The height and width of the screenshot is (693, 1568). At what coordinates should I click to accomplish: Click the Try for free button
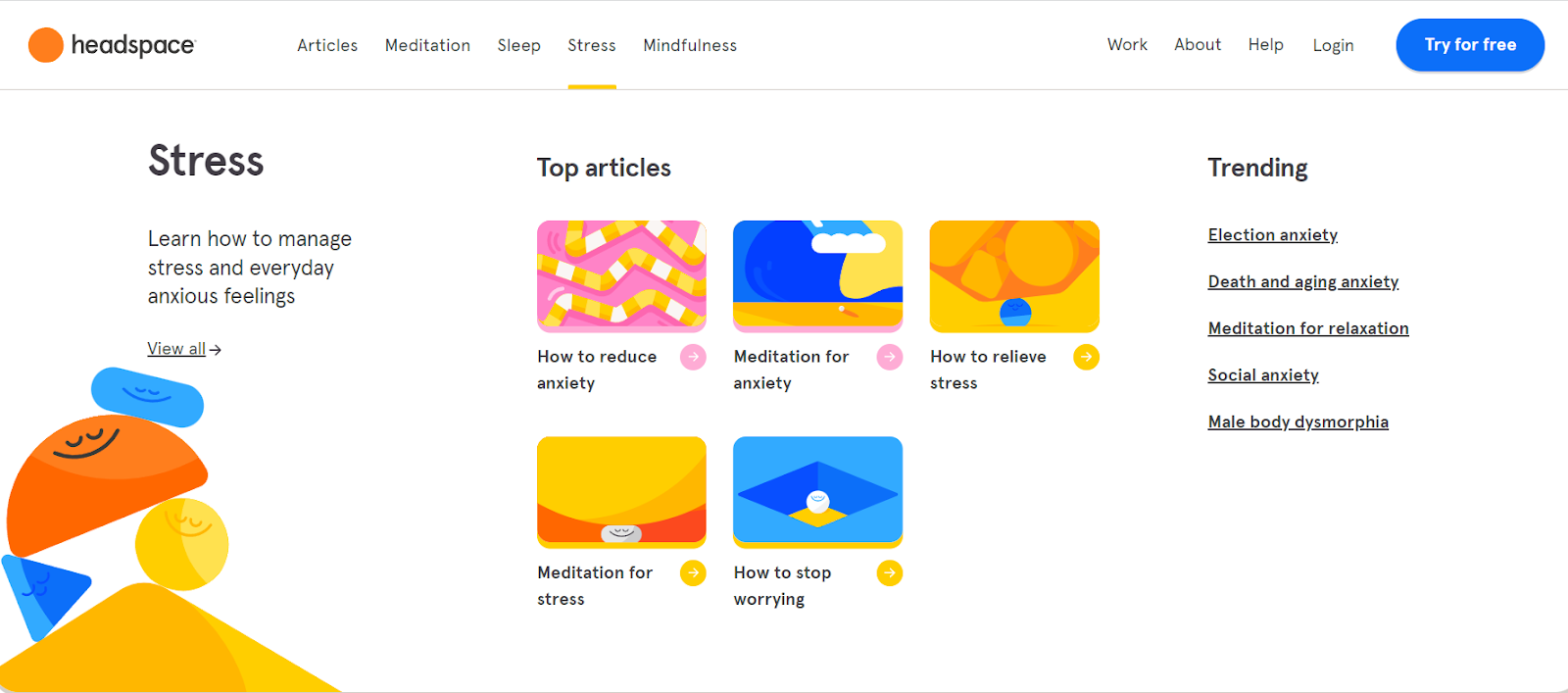click(1470, 45)
